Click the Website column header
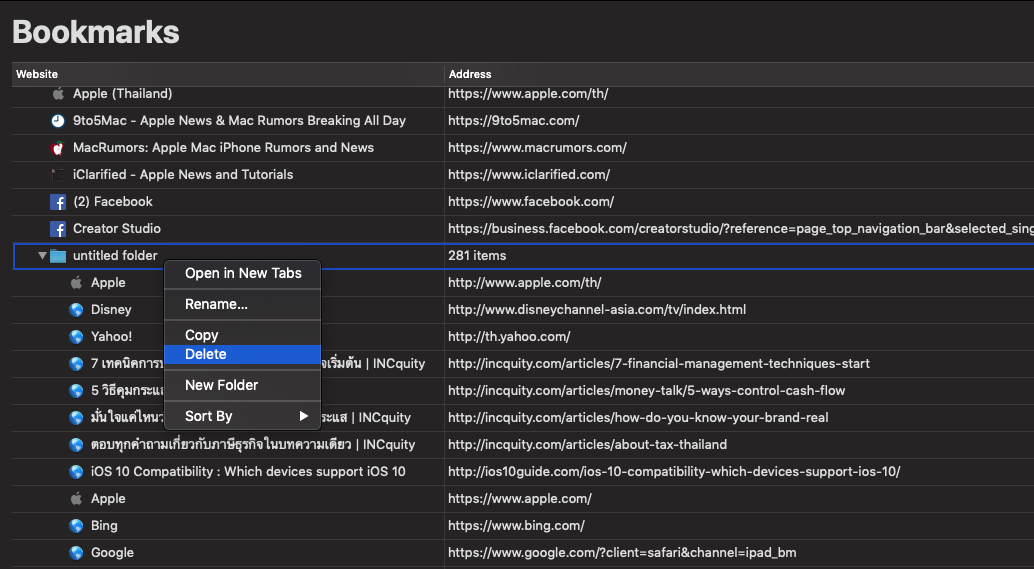 pyautogui.click(x=37, y=74)
